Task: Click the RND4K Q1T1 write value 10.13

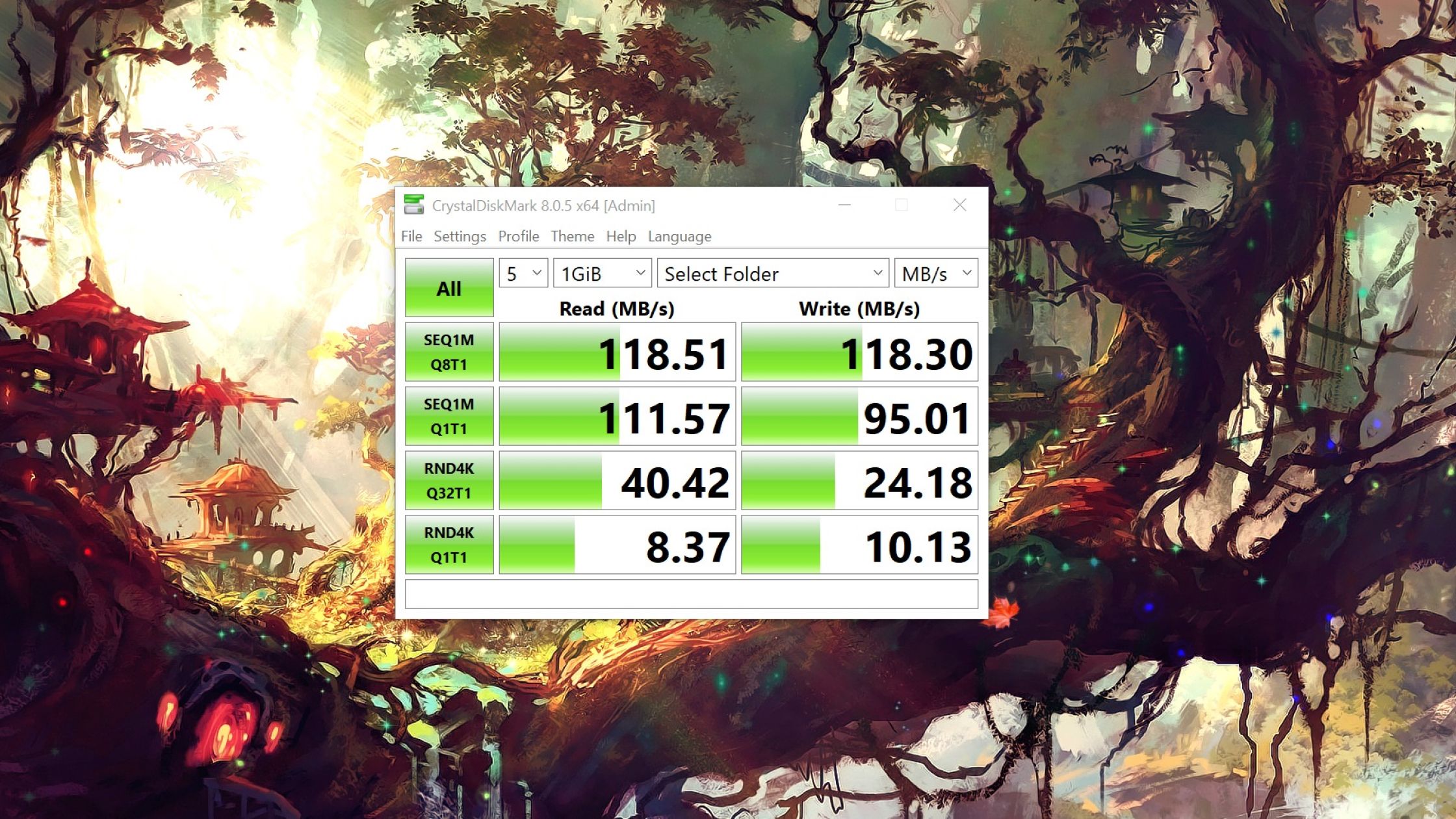Action: [x=860, y=545]
